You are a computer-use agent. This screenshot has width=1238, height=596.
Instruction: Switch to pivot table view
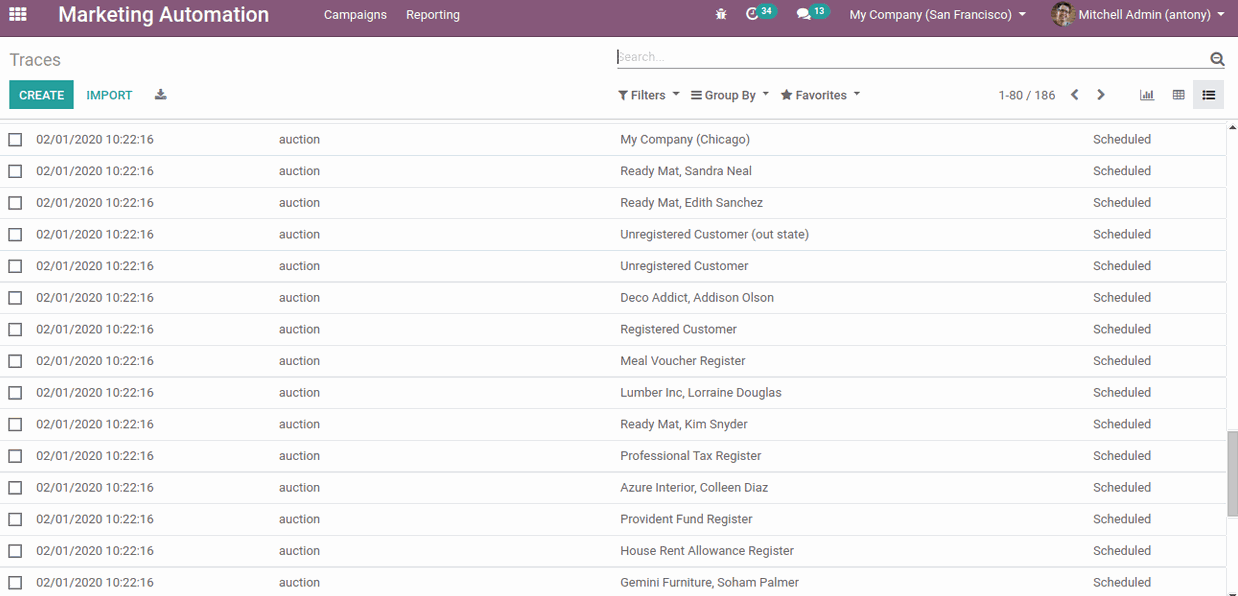coord(1178,95)
